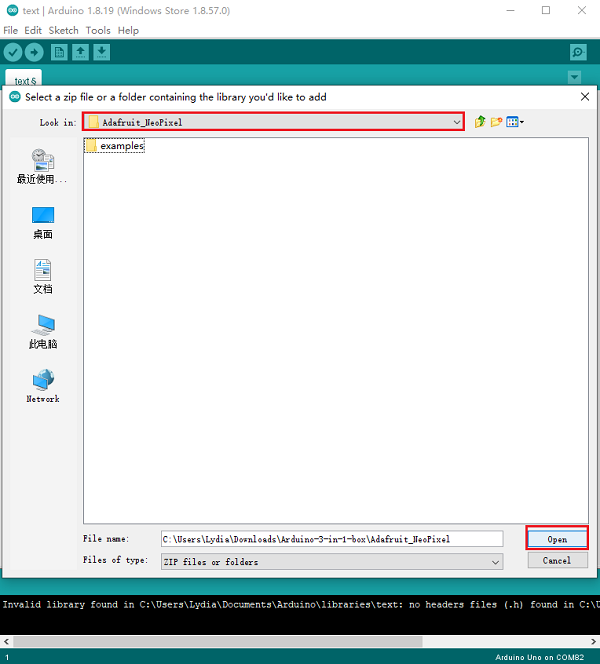The height and width of the screenshot is (664, 600).
Task: Expand the Files of type dropdown
Action: 495,562
